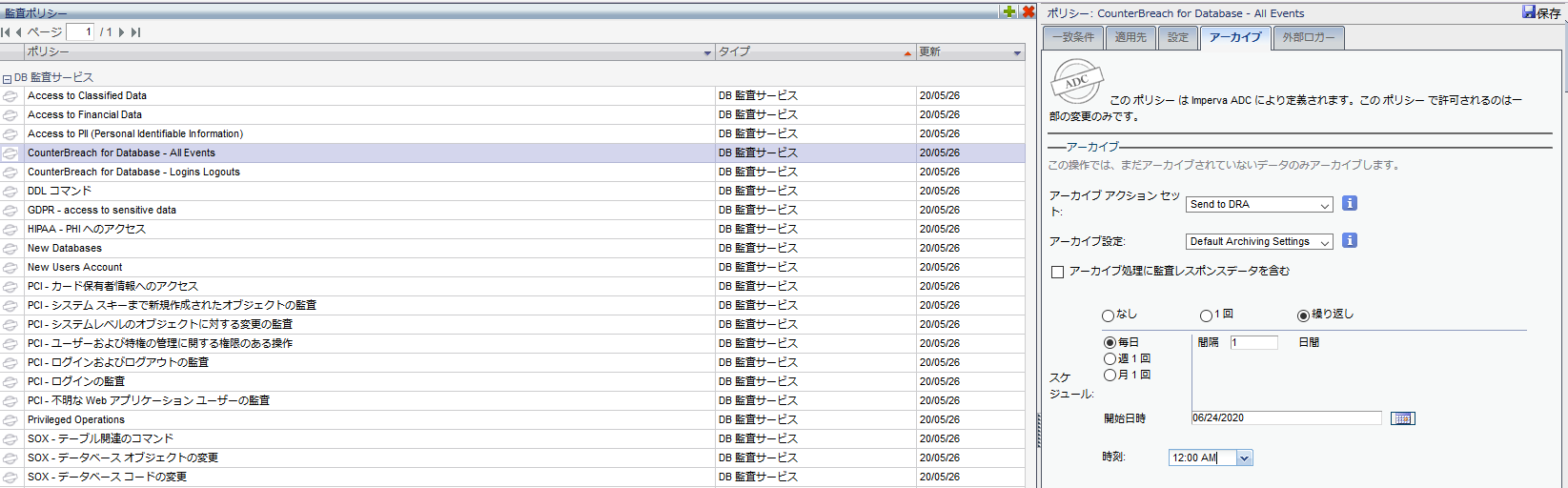The image size is (1568, 488).
Task: Open info icon next to Default Archiving Settings
Action: pos(1349,240)
